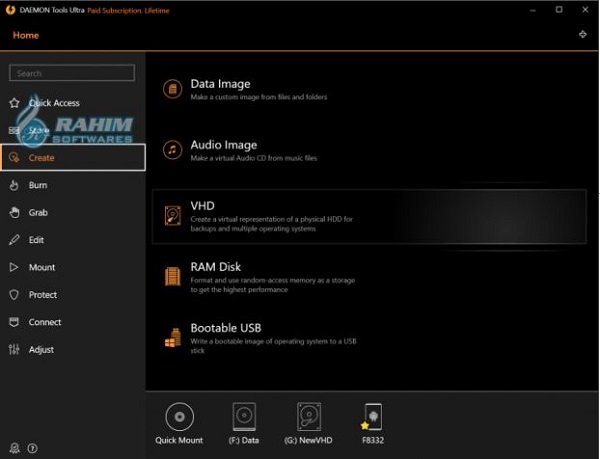Open the Connect section label
Screen dimensions: 600x459
45,322
